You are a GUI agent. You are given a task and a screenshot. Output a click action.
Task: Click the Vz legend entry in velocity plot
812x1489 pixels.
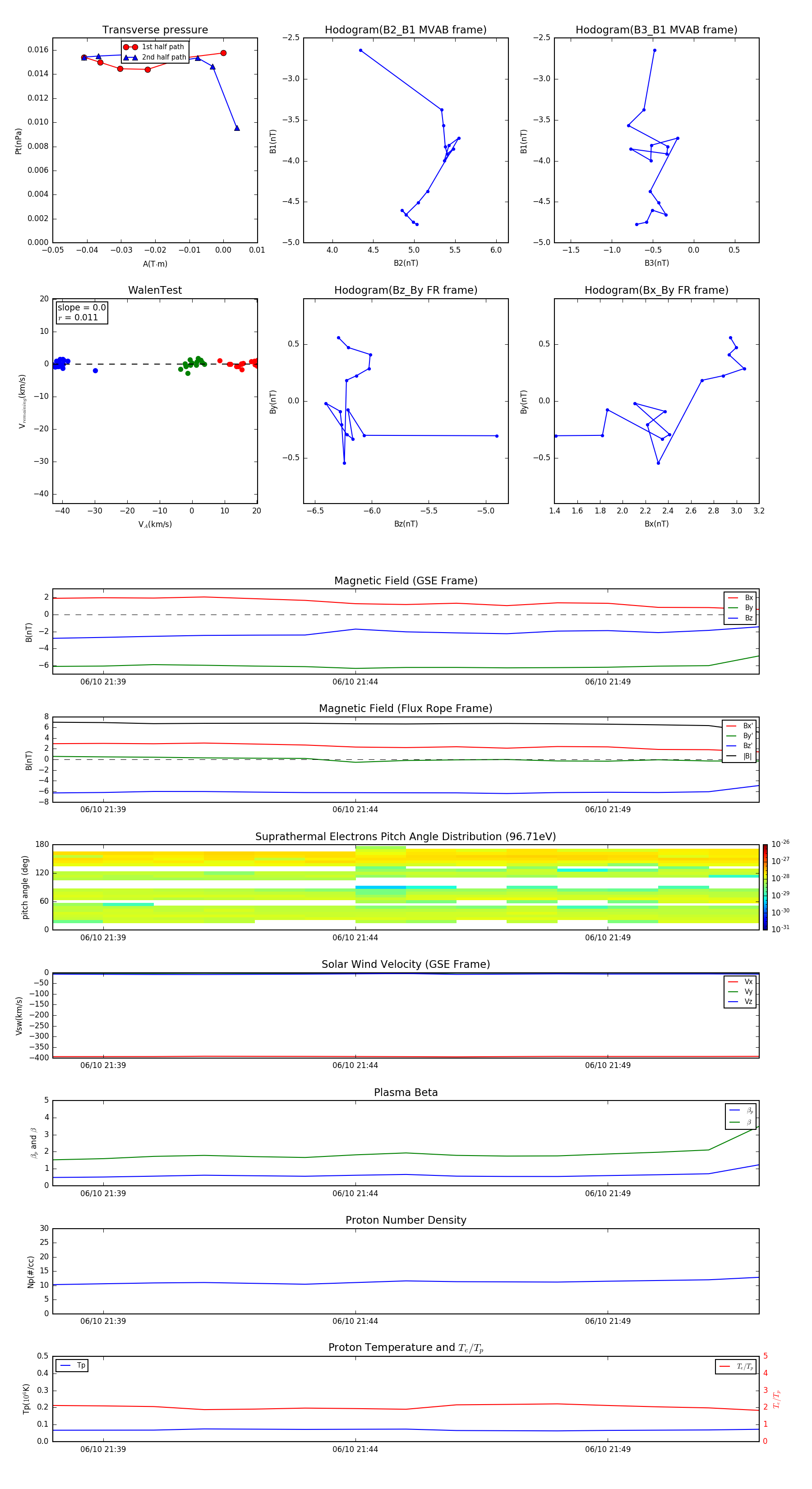click(740, 1002)
